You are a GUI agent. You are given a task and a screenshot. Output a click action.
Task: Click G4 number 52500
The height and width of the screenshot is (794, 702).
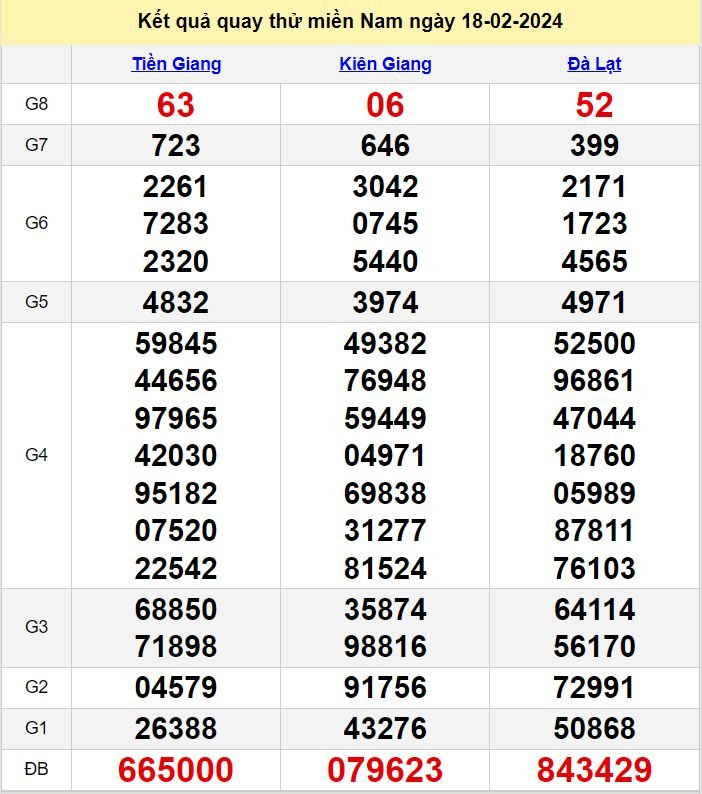click(594, 344)
